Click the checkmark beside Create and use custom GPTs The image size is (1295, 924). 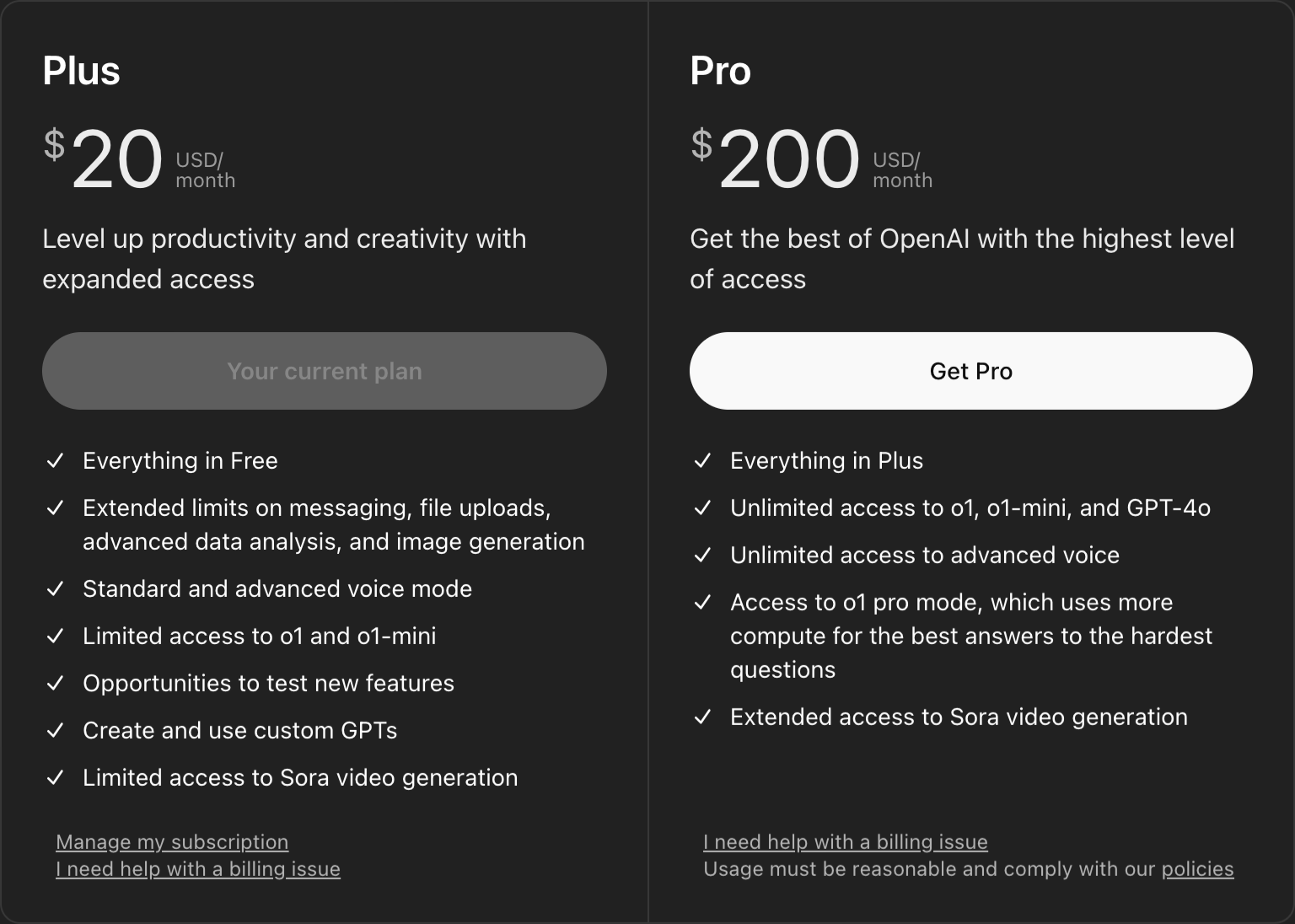click(56, 730)
